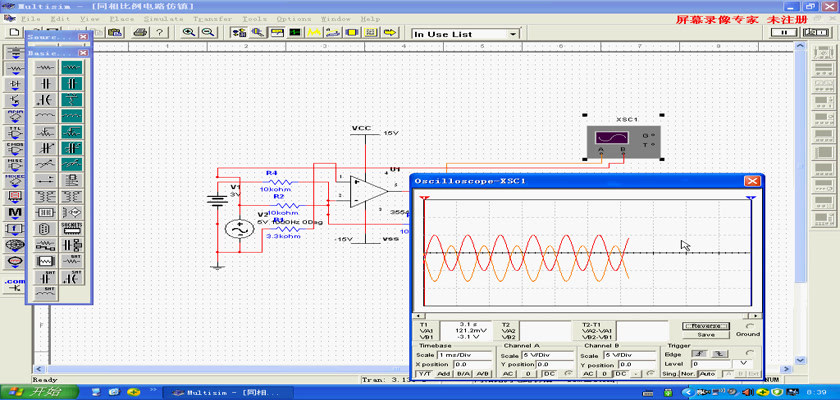
Task: Select B/A timebase mode
Action: tap(463, 373)
